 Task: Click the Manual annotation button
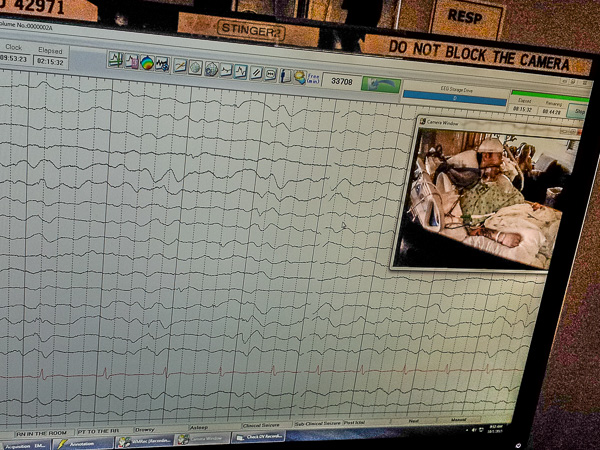pos(458,419)
